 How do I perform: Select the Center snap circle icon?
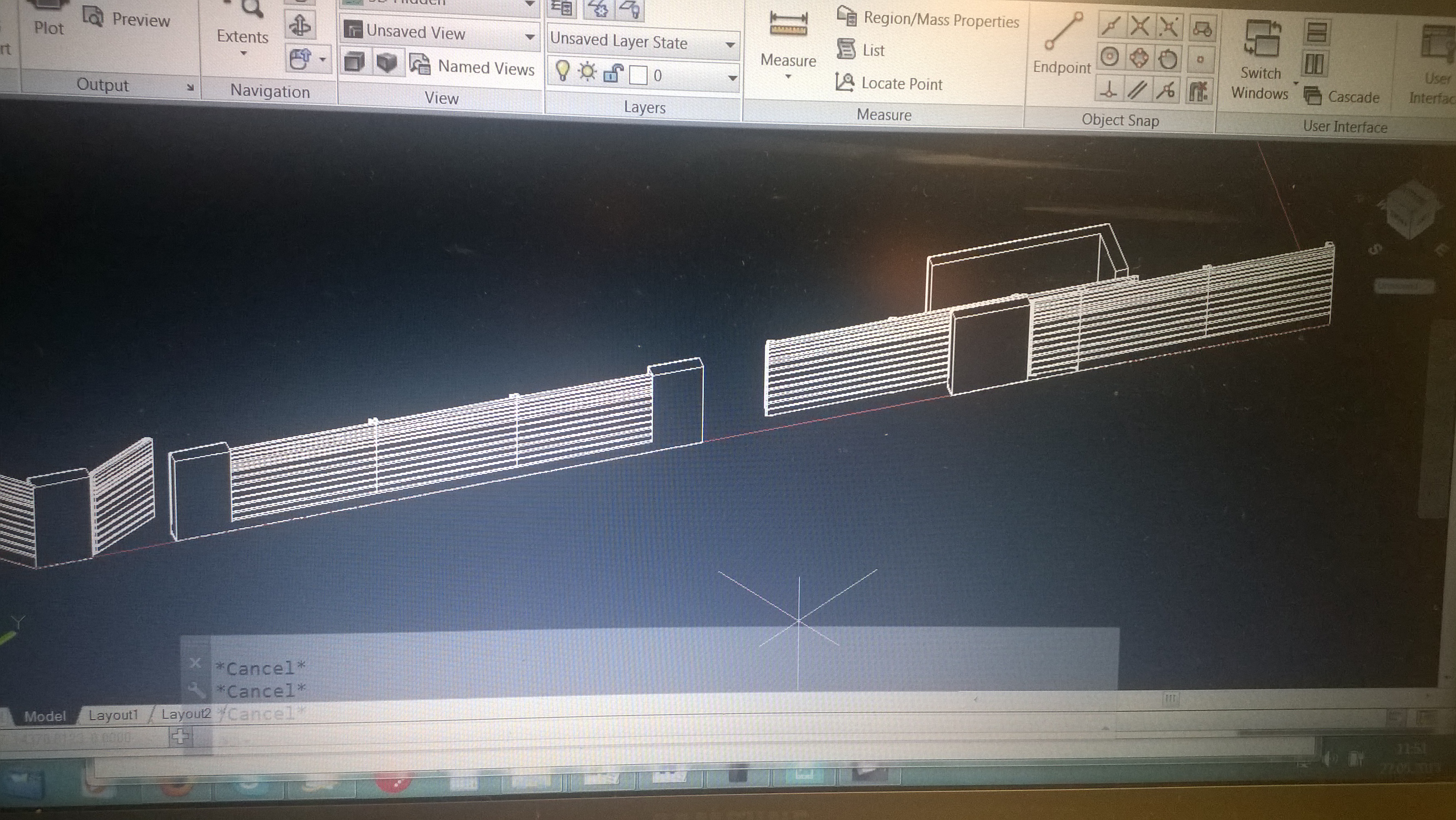(x=1110, y=57)
